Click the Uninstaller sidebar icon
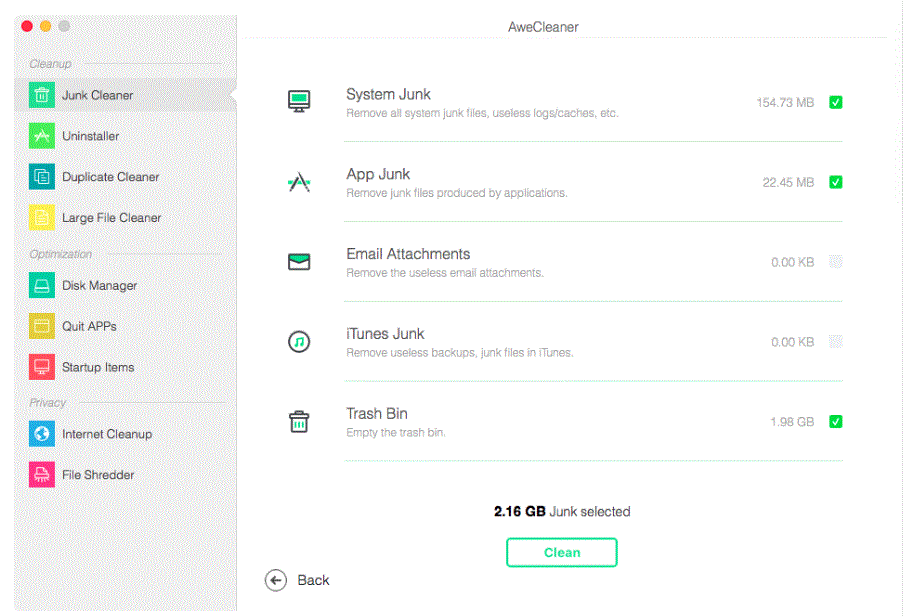The image size is (903, 616). [41, 136]
